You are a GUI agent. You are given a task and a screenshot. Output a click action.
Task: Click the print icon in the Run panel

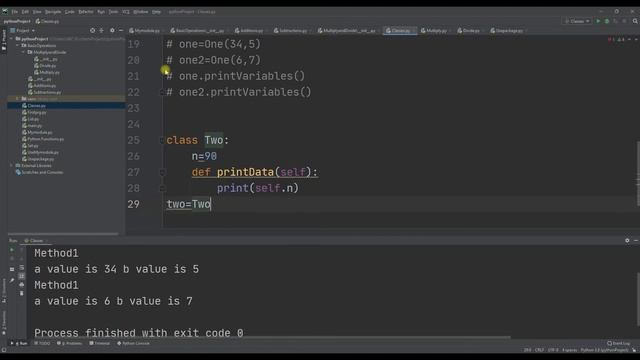tap(22, 284)
